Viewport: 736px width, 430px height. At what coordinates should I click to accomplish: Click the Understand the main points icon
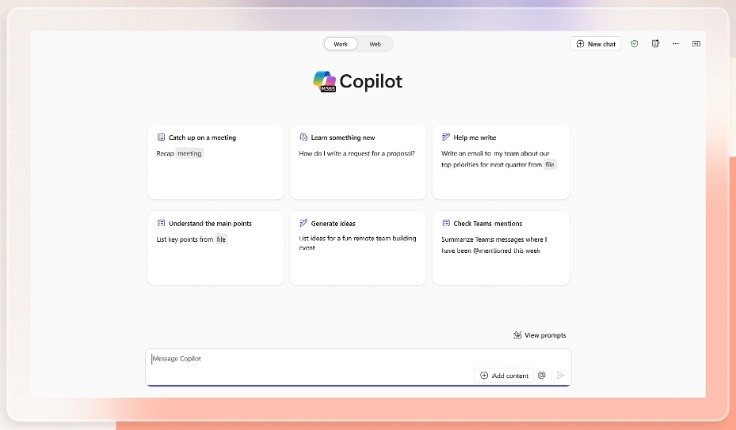[x=161, y=223]
